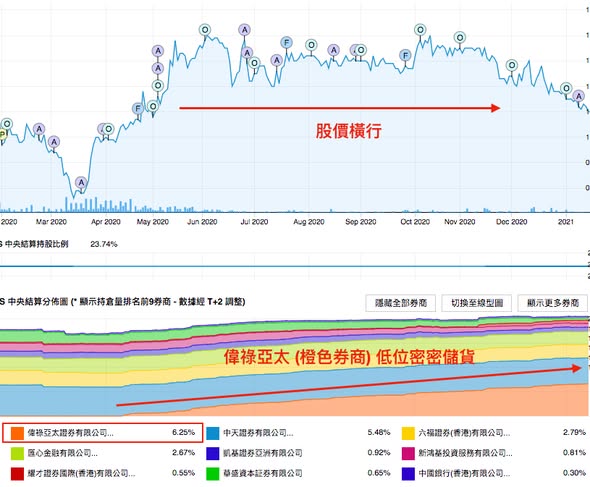This screenshot has height=487, width=590.
Task: Click the O marker above Dec 2020
Action: pos(512,65)
